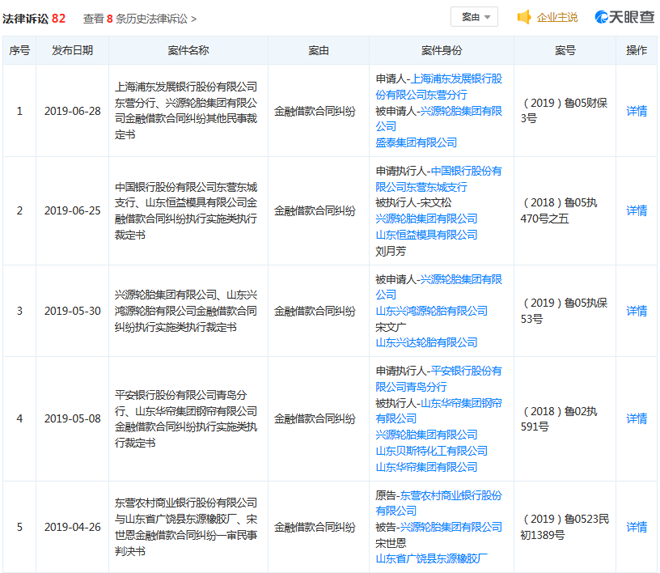Screen dimensions: 660x573
Task: Select case number （2018）鲁05执470号之五
Action: tap(559, 211)
